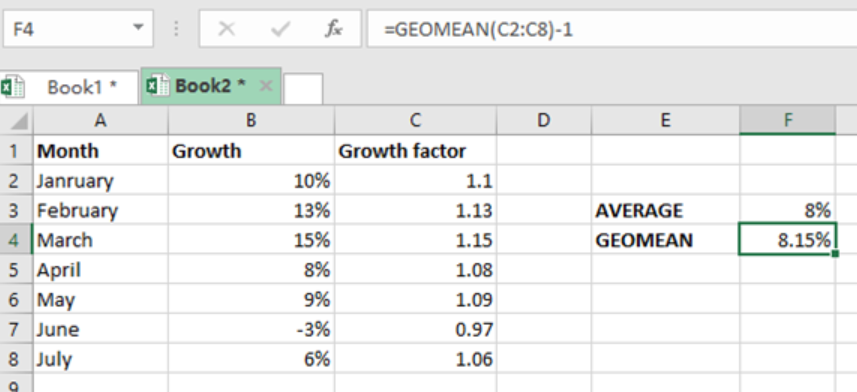Select the AVERAGE result cell showing 8%

click(788, 210)
